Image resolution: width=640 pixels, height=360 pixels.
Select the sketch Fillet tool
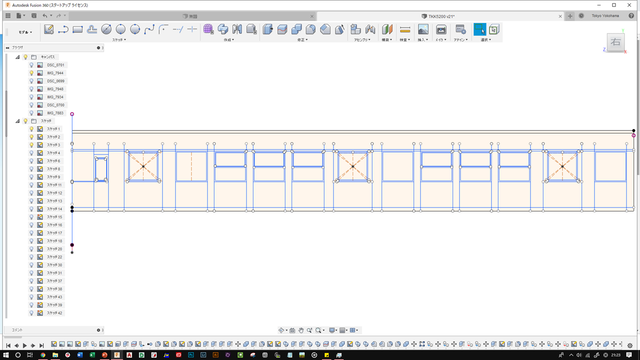click(164, 29)
